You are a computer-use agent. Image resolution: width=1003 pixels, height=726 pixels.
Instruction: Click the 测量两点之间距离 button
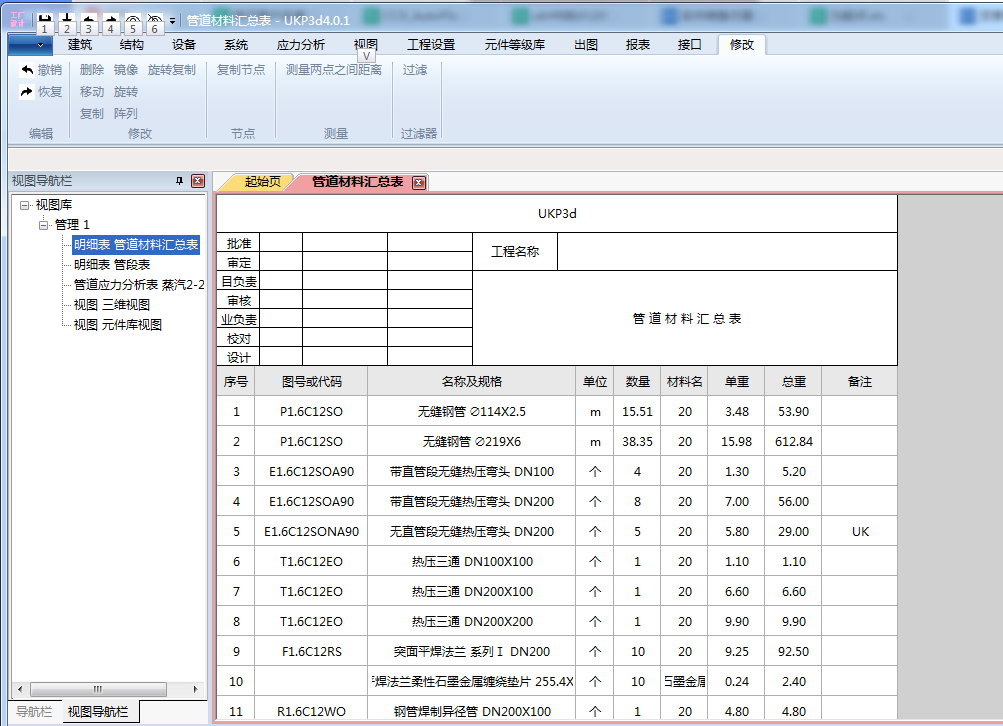click(333, 70)
